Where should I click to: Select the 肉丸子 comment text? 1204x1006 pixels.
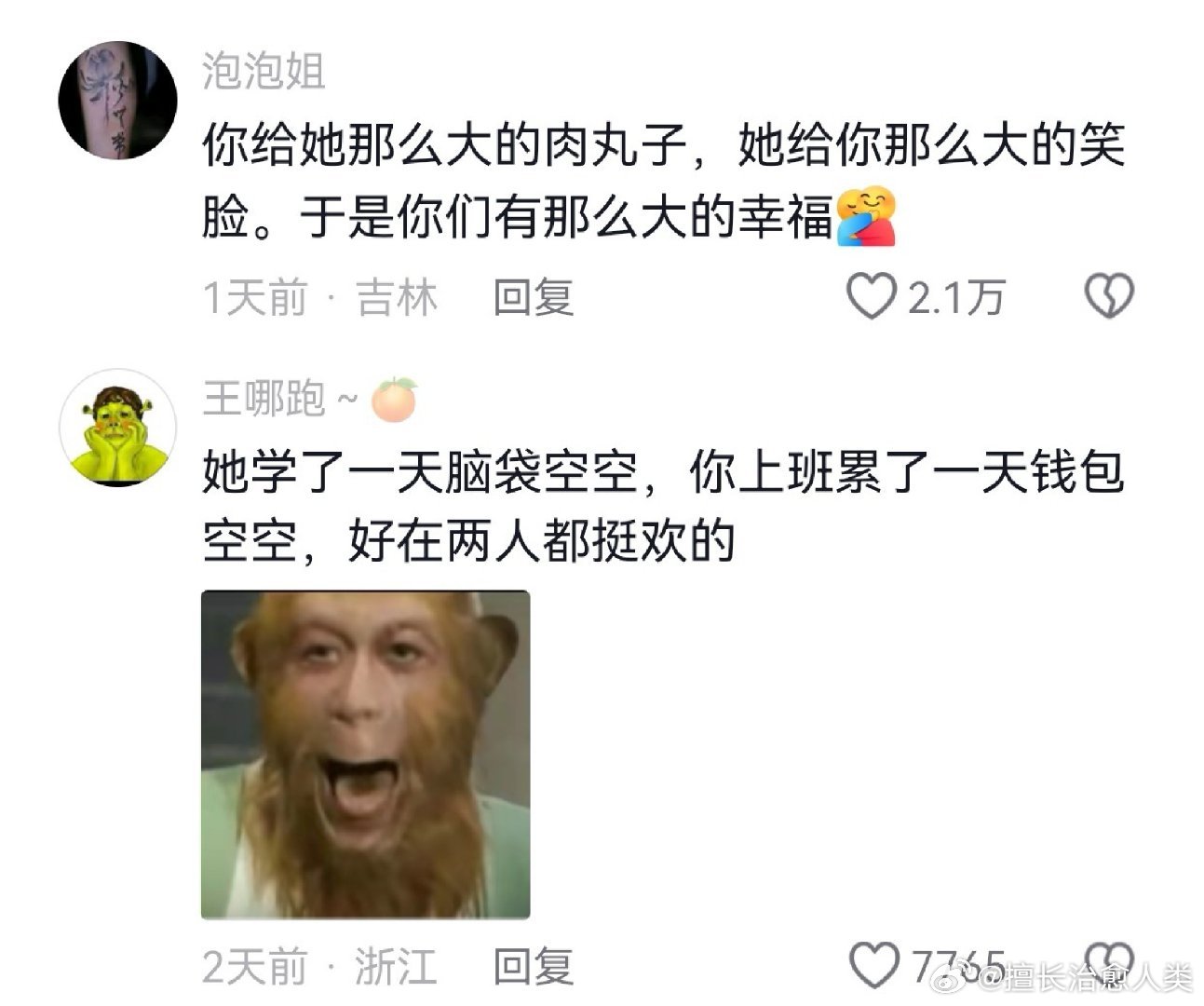(664, 180)
